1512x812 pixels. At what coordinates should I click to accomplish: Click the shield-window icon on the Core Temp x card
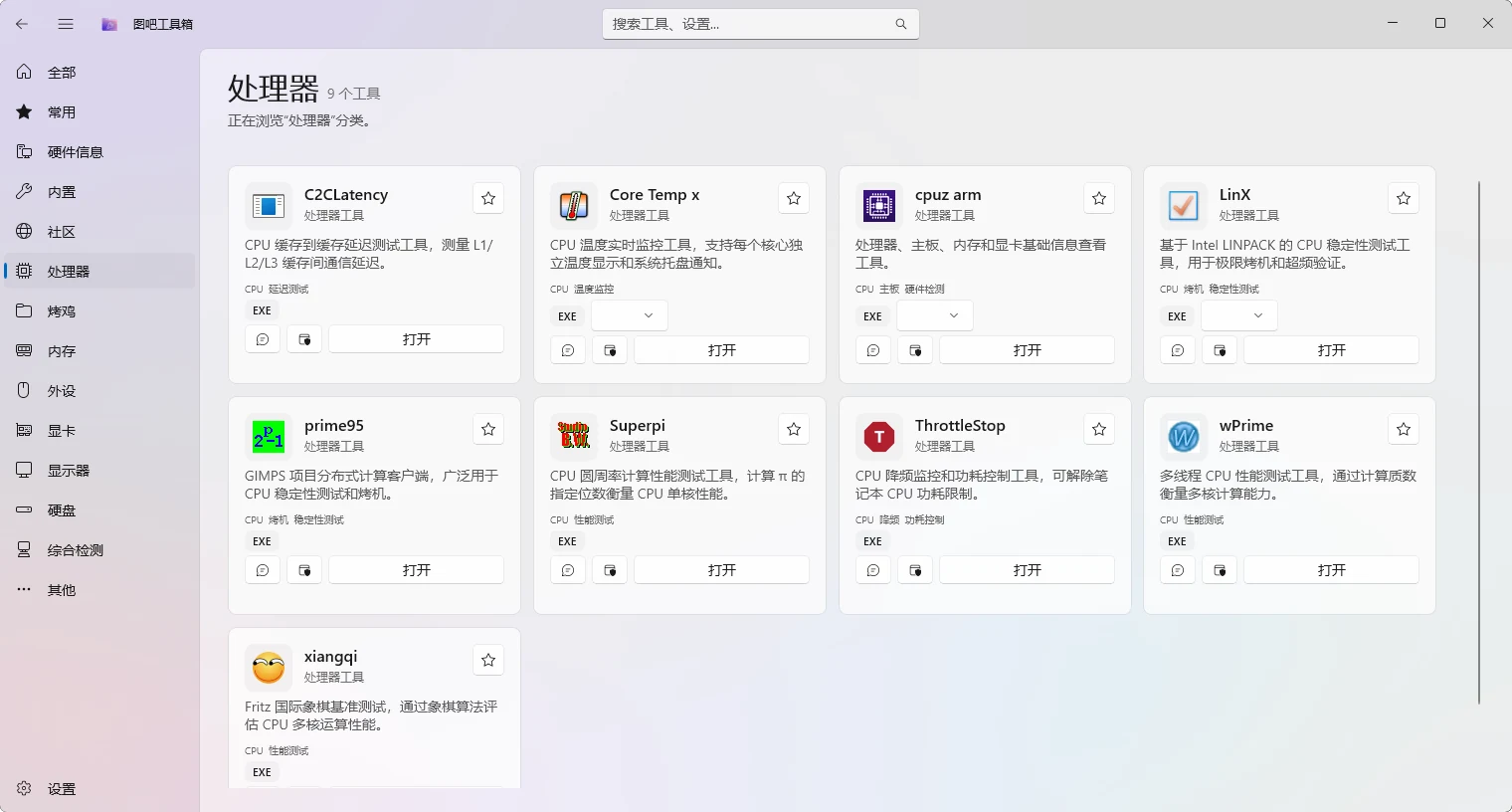click(x=610, y=350)
